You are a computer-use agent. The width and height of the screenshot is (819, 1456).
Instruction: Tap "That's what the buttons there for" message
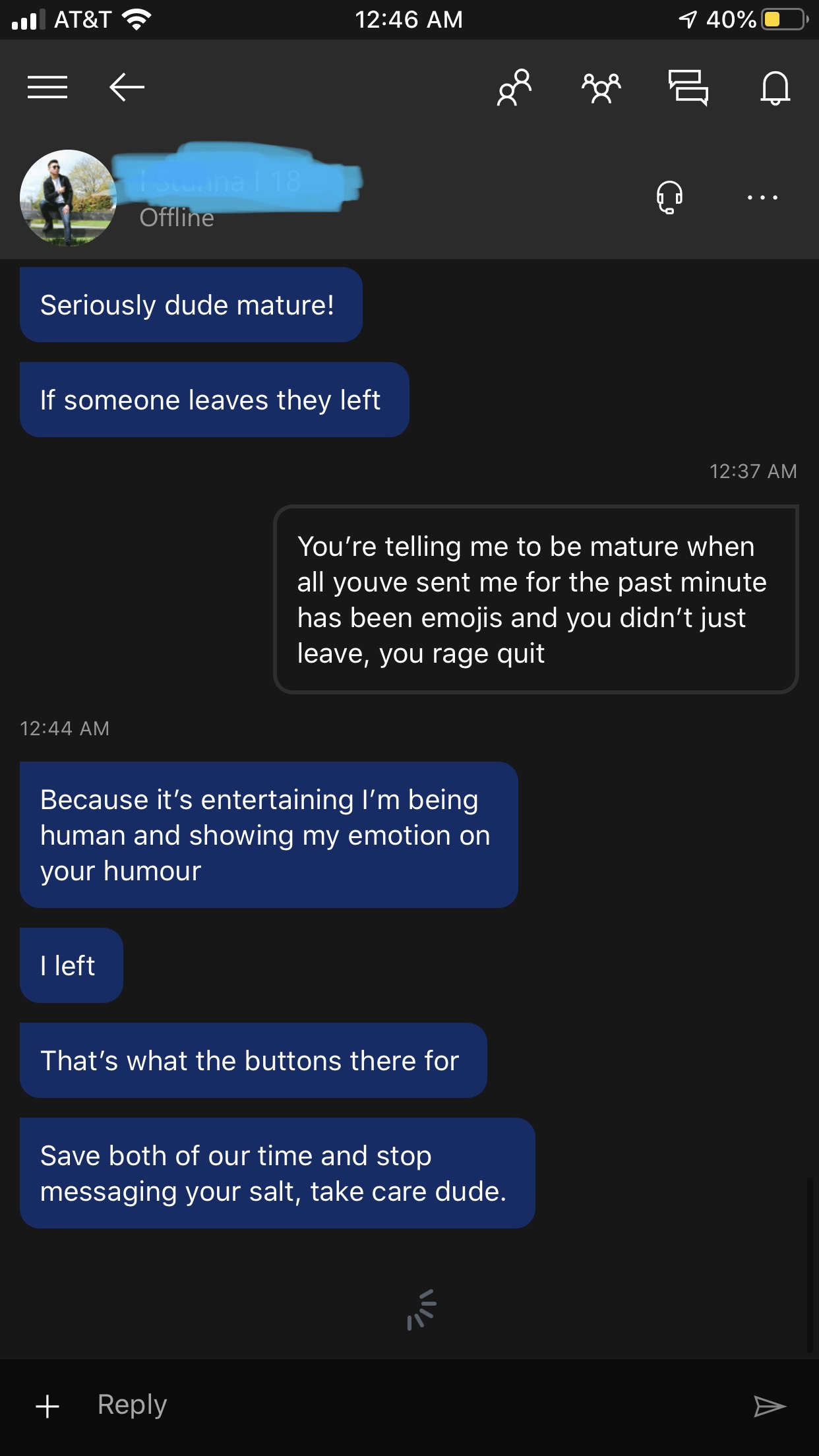pos(253,1060)
